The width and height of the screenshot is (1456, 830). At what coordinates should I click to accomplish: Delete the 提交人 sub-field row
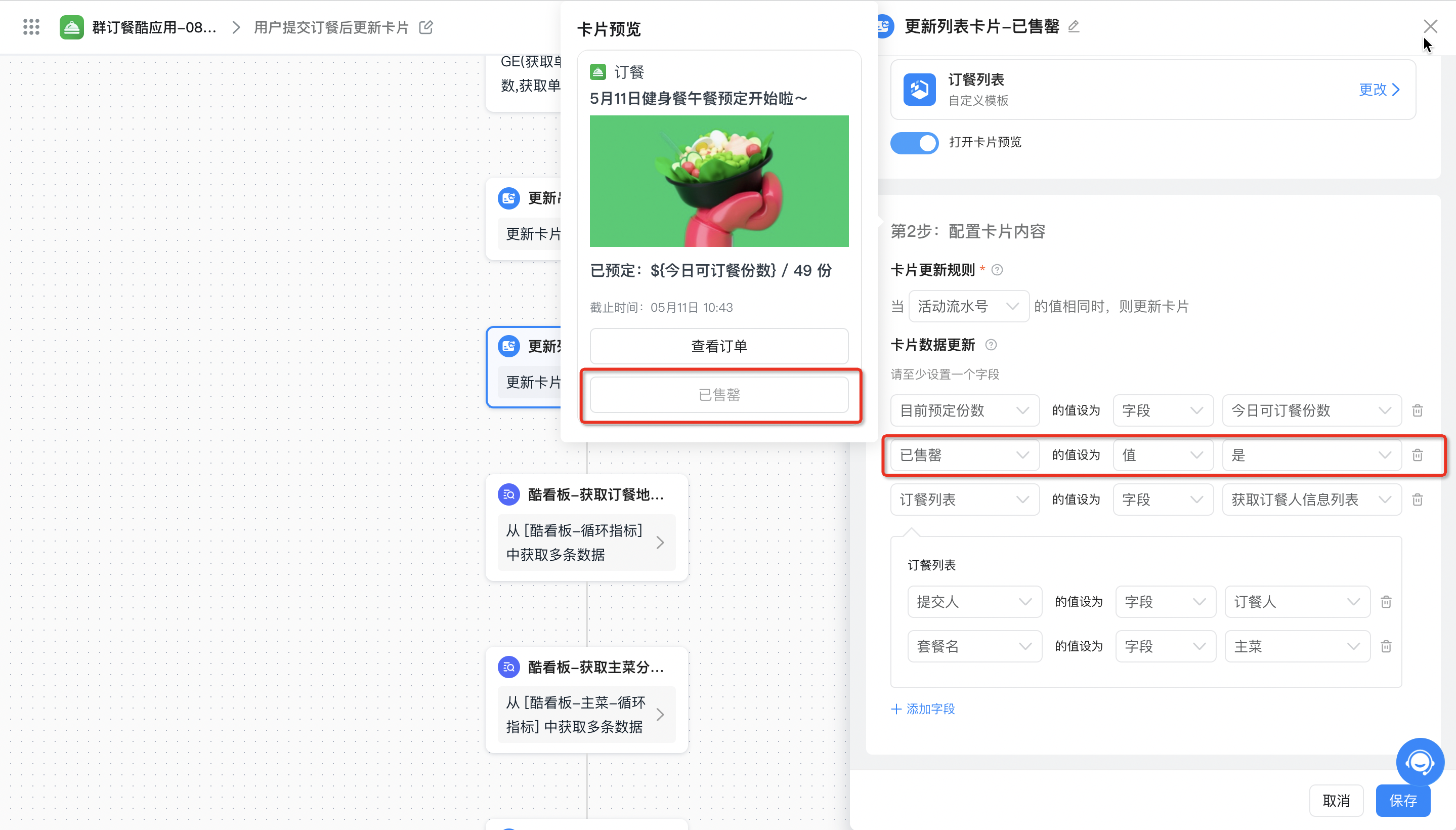click(x=1386, y=601)
